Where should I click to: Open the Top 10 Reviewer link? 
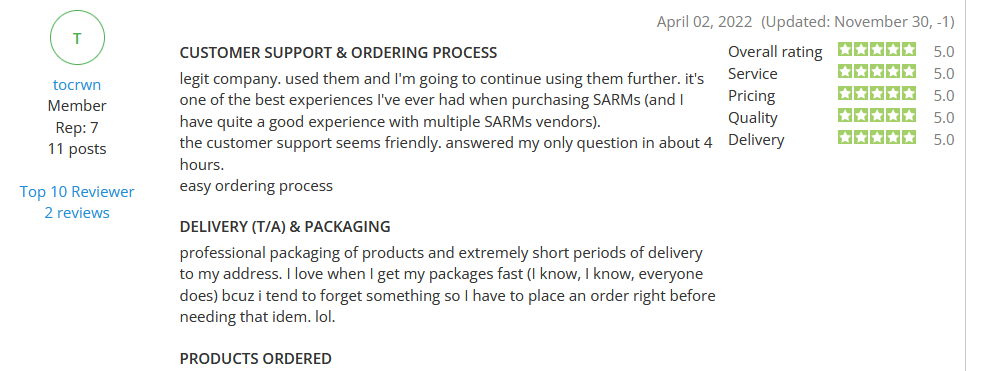[77, 191]
